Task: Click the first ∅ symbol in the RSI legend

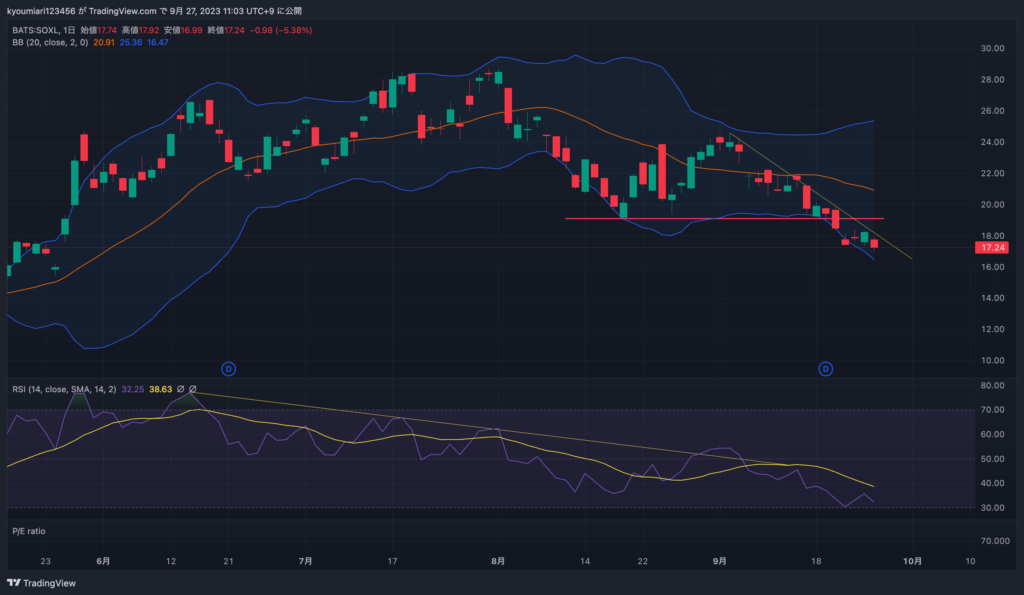Action: tap(180, 389)
